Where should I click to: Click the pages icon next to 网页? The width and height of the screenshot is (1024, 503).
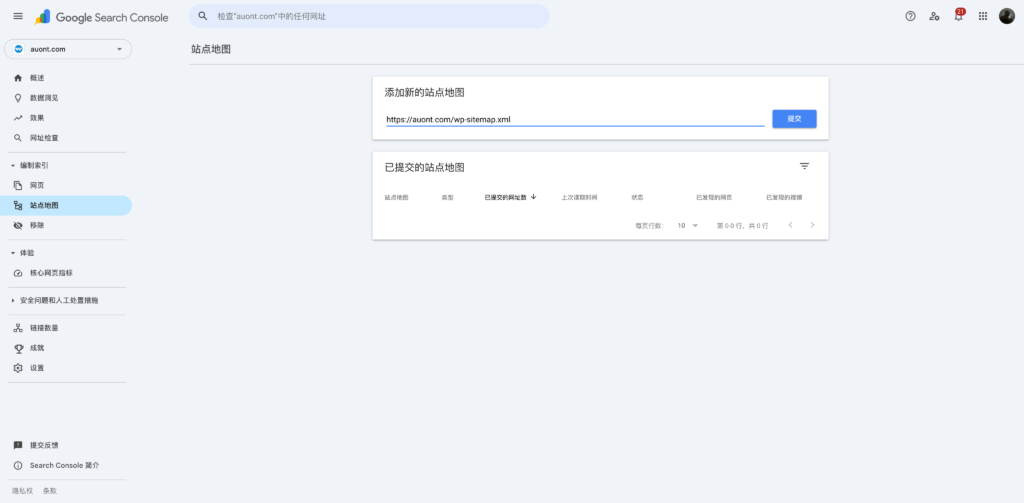point(18,186)
